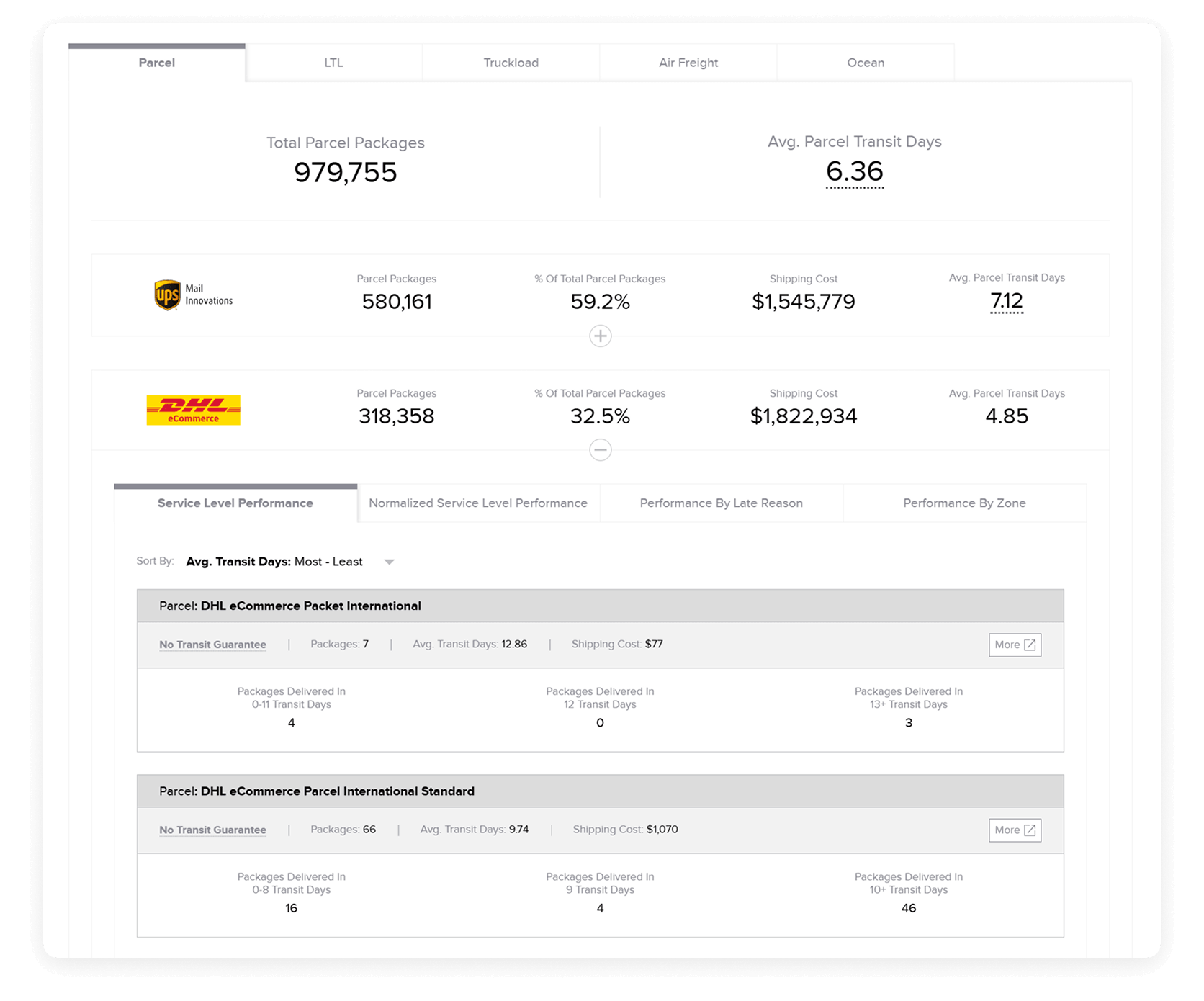Click DHL shipping cost $1,822,934
Screen dimensions: 1204x1001
pos(804,416)
